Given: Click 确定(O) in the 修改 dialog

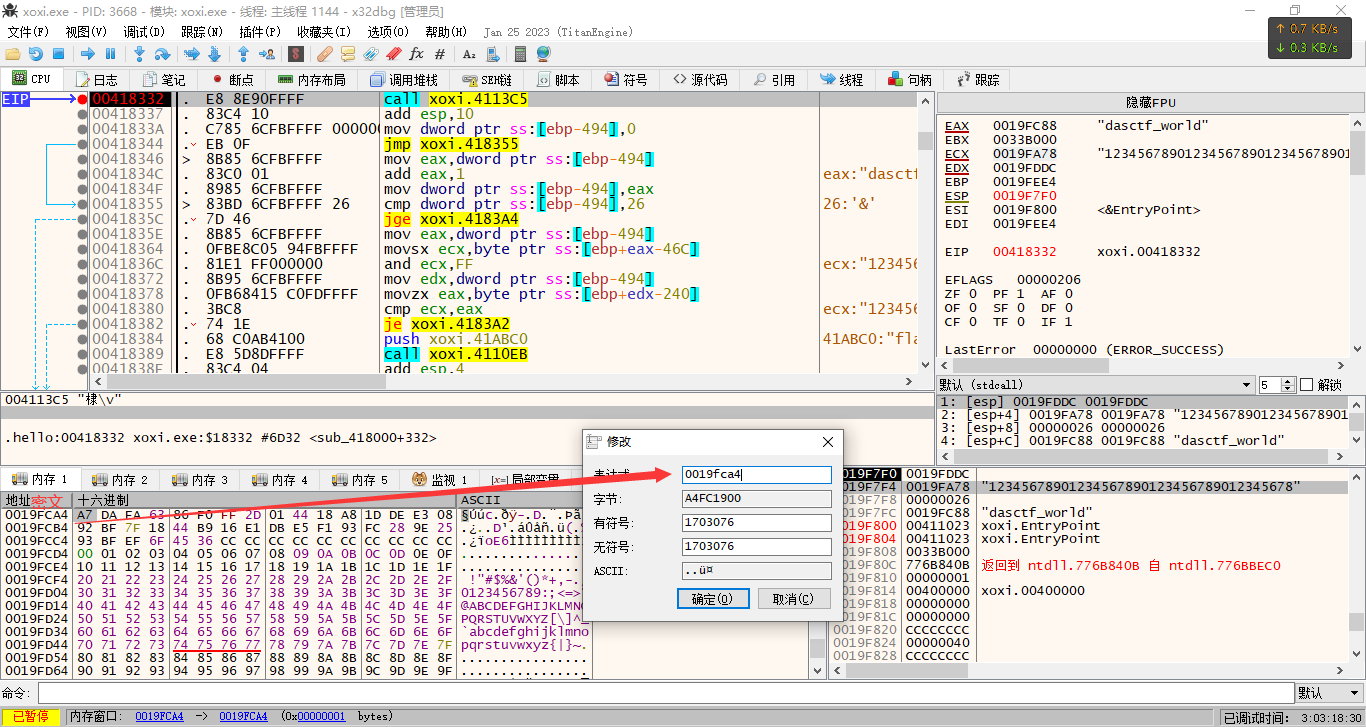Looking at the screenshot, I should (x=712, y=599).
